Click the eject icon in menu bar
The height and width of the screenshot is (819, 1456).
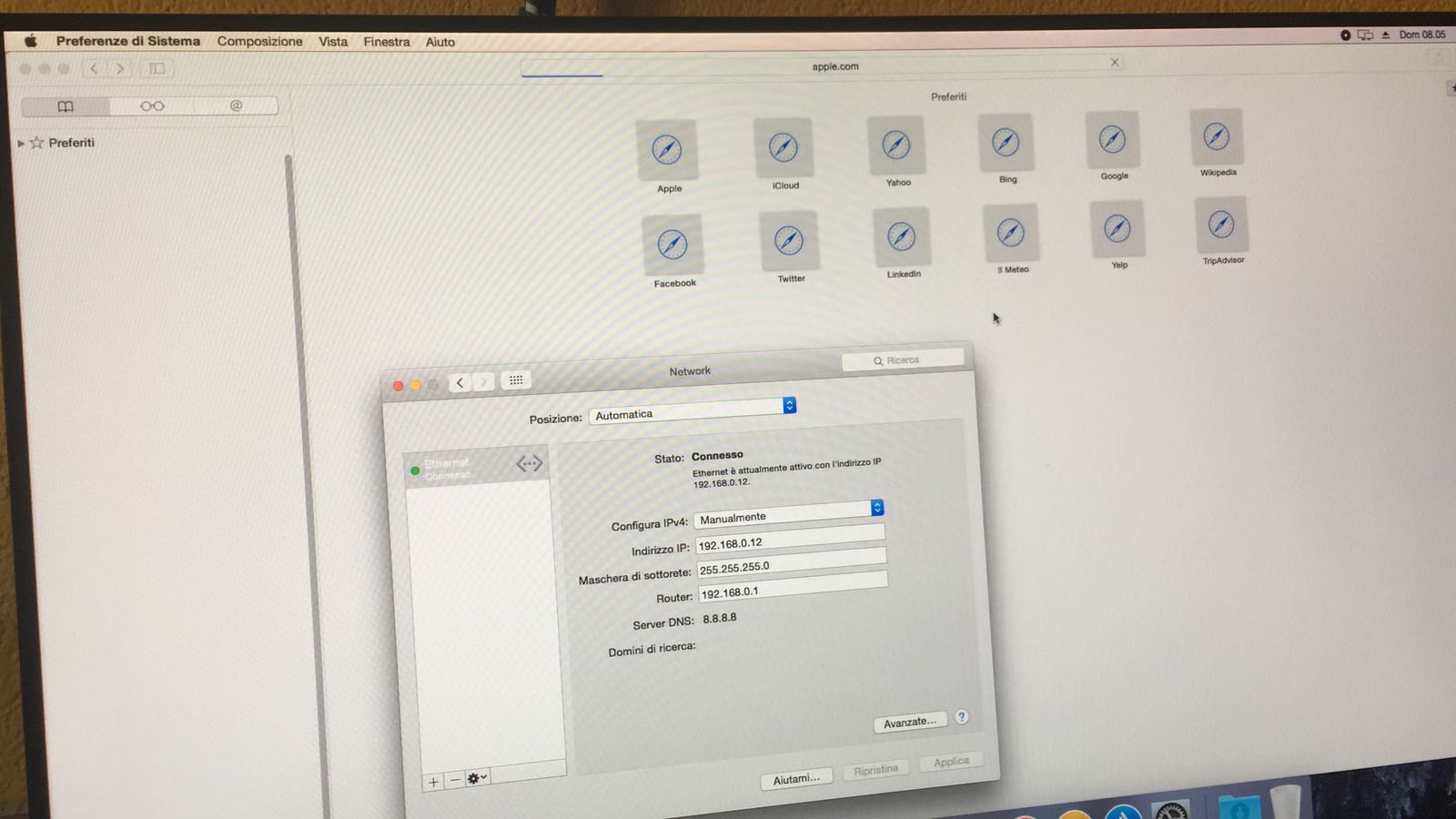click(x=1385, y=35)
